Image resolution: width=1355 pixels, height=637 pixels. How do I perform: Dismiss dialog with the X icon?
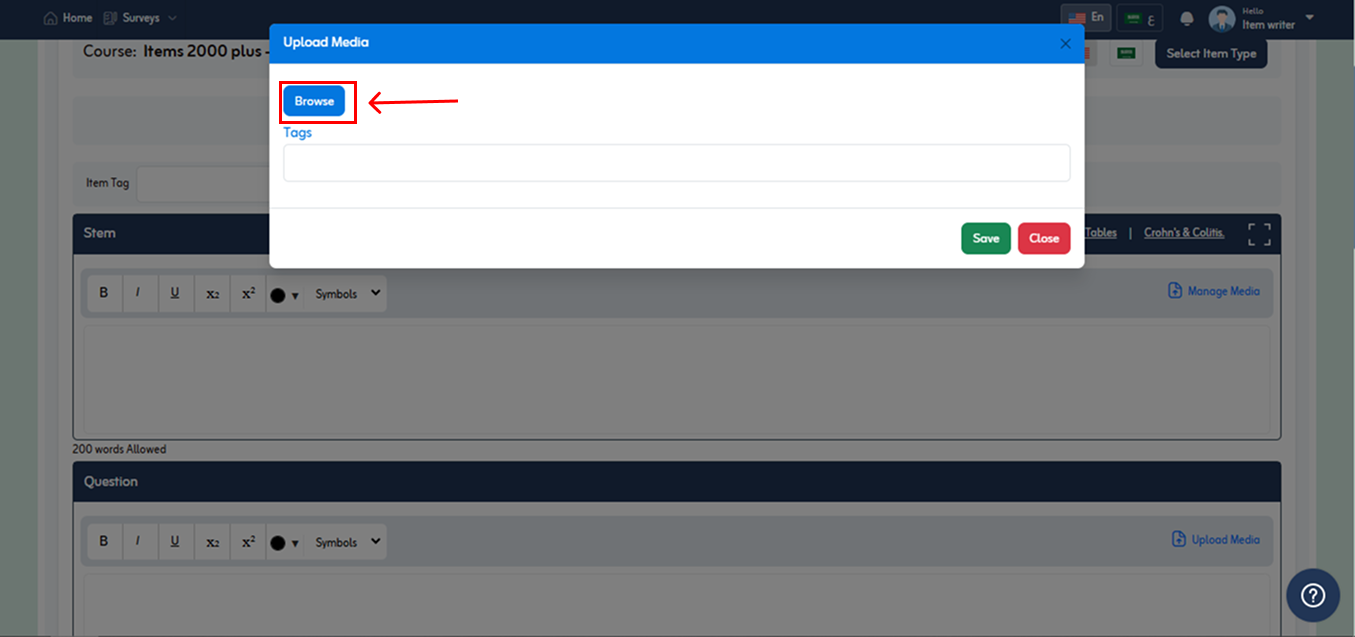1065,44
